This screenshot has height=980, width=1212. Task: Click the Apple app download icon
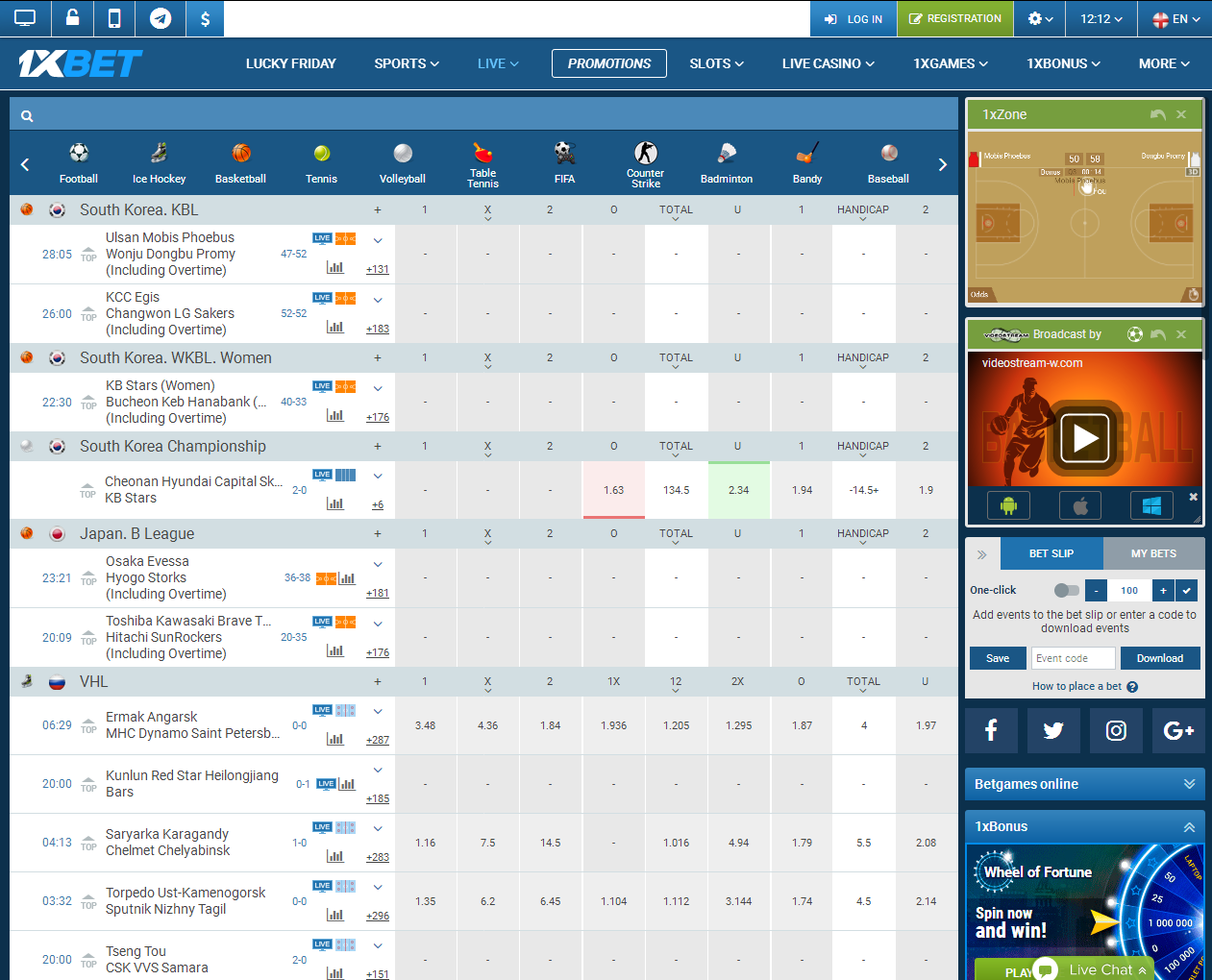click(x=1080, y=505)
